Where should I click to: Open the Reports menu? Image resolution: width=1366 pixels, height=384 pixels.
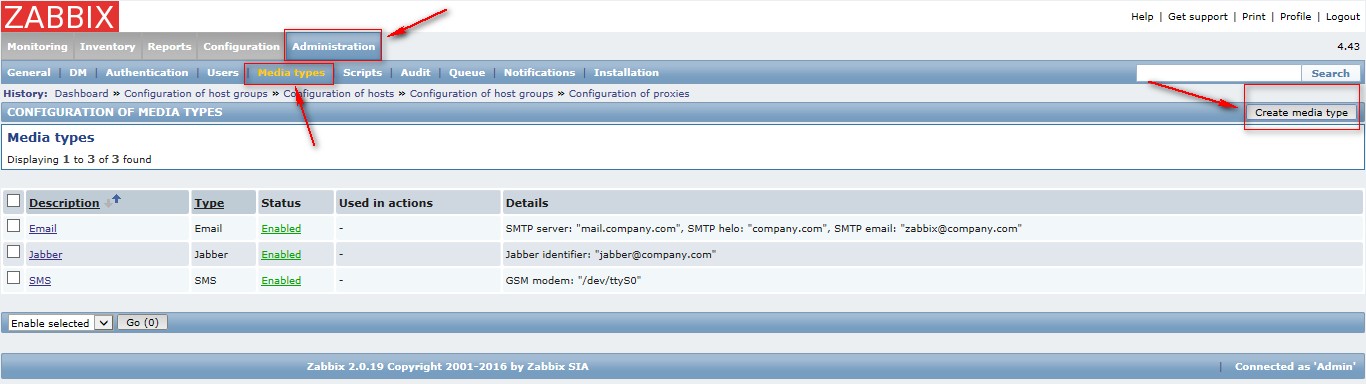coord(169,47)
